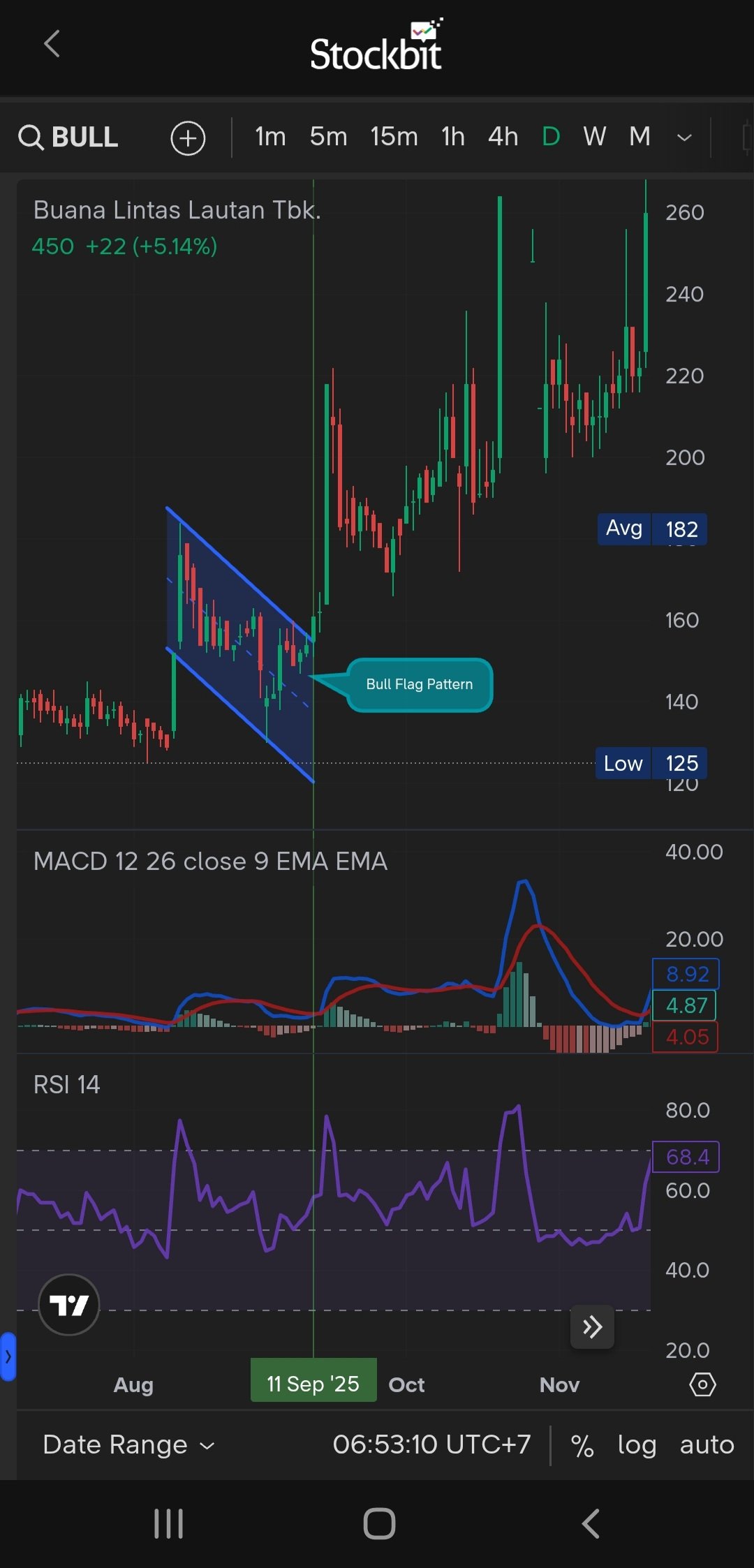Screen dimensions: 754x1568
Task: Select the 4h timeframe
Action: [503, 137]
